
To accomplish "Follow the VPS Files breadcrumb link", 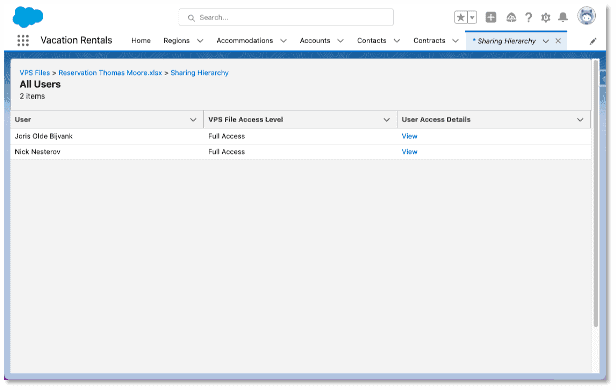I will pos(35,73).
